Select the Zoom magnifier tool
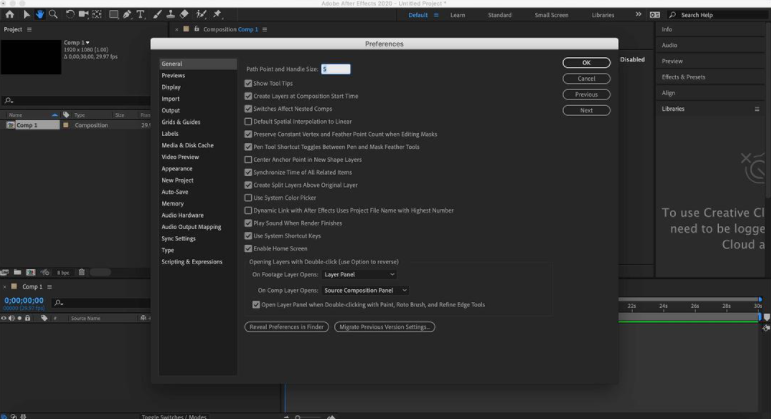The image size is (771, 419). (x=53, y=14)
